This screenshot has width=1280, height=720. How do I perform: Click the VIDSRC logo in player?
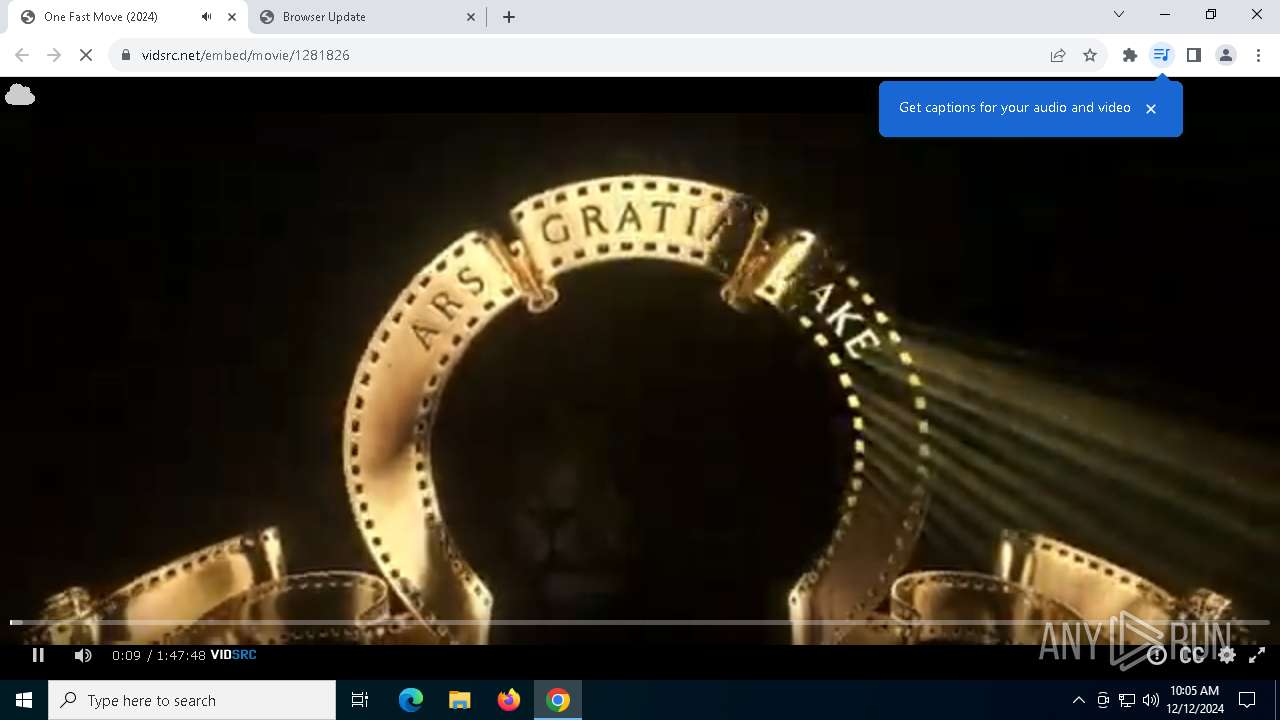[x=233, y=655]
